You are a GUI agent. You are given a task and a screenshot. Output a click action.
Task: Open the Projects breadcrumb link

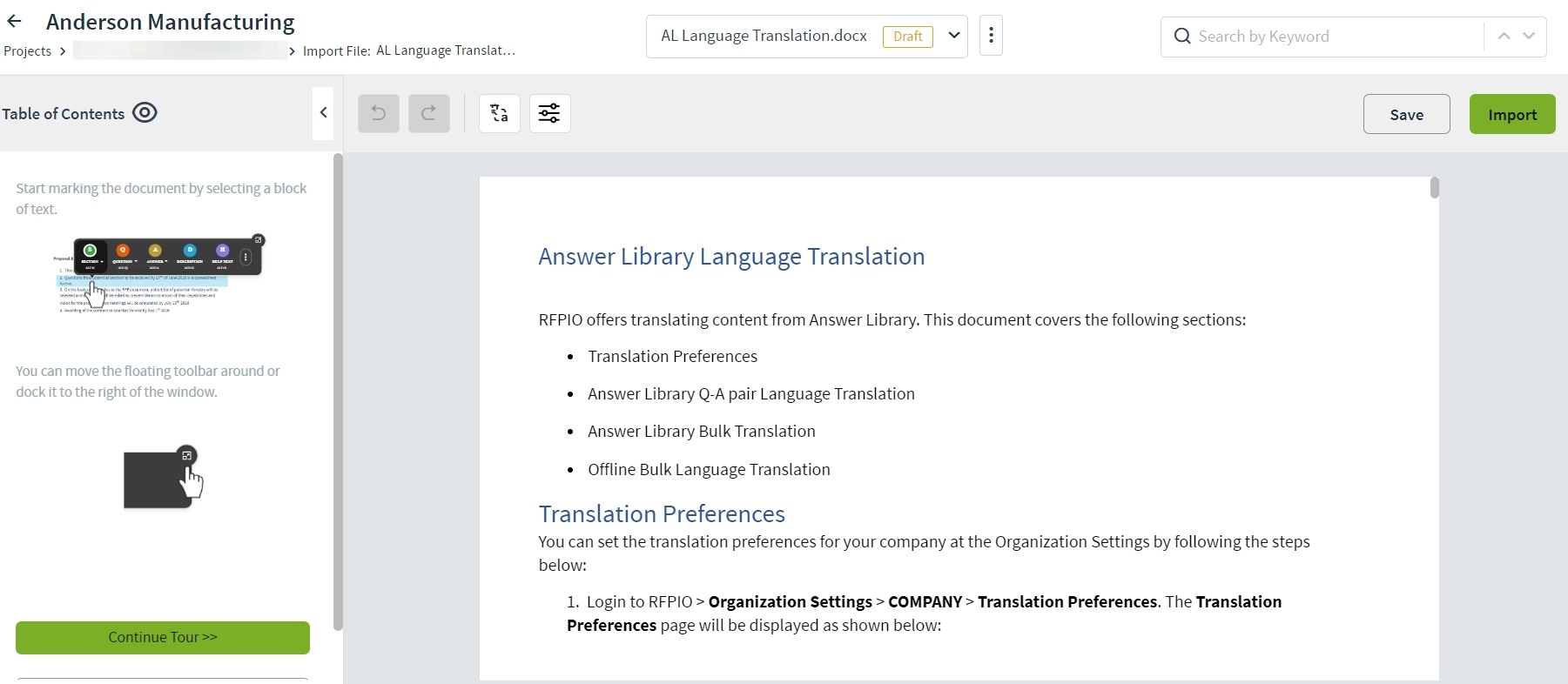[x=27, y=51]
